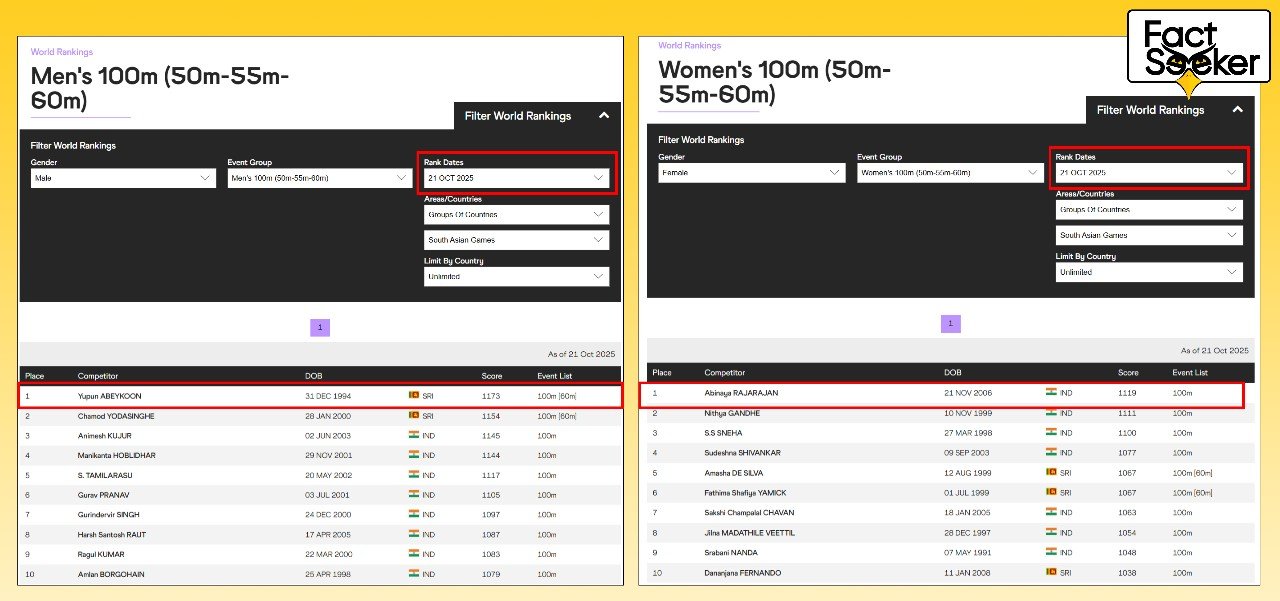Viewport: 1280px width, 601px height.
Task: Collapse the men's Filter World Rankings panel
Action: coord(604,116)
